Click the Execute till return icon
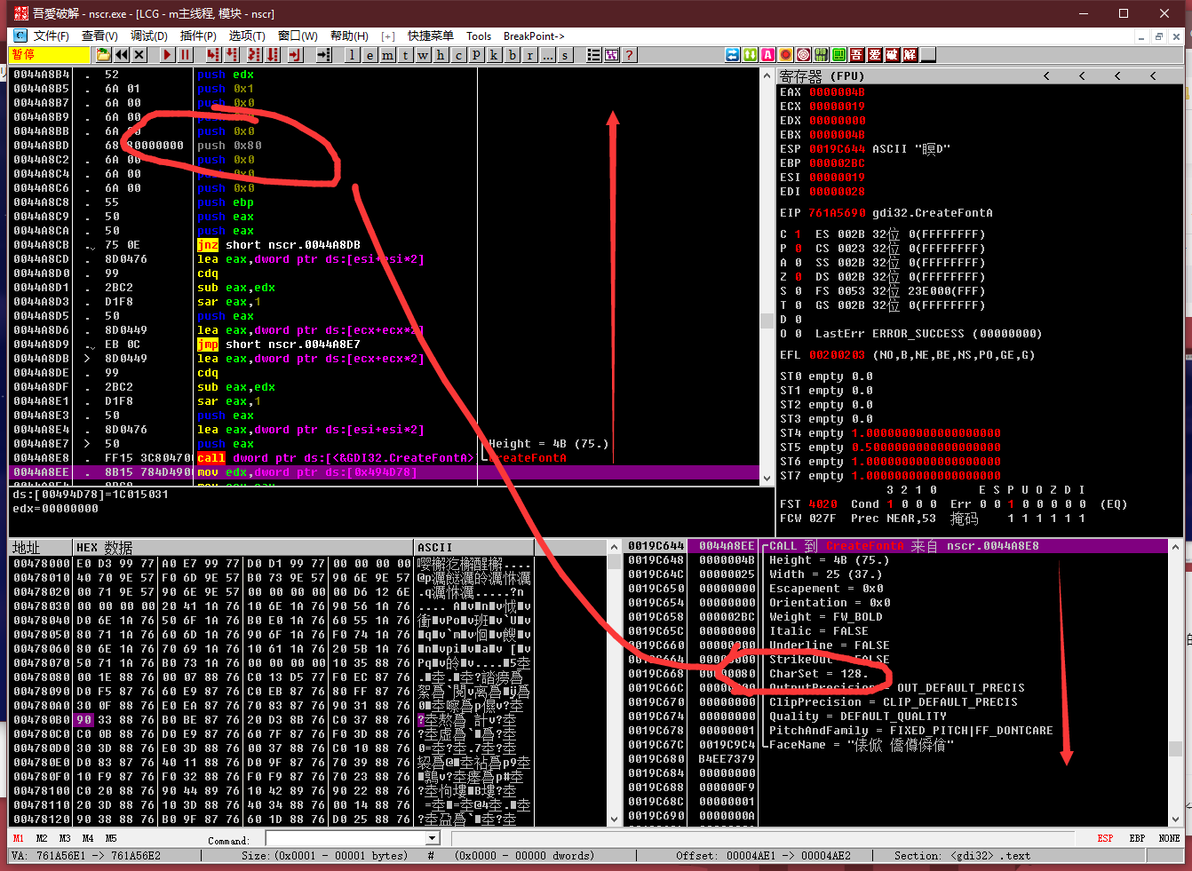This screenshot has height=871, width=1192. click(x=296, y=55)
